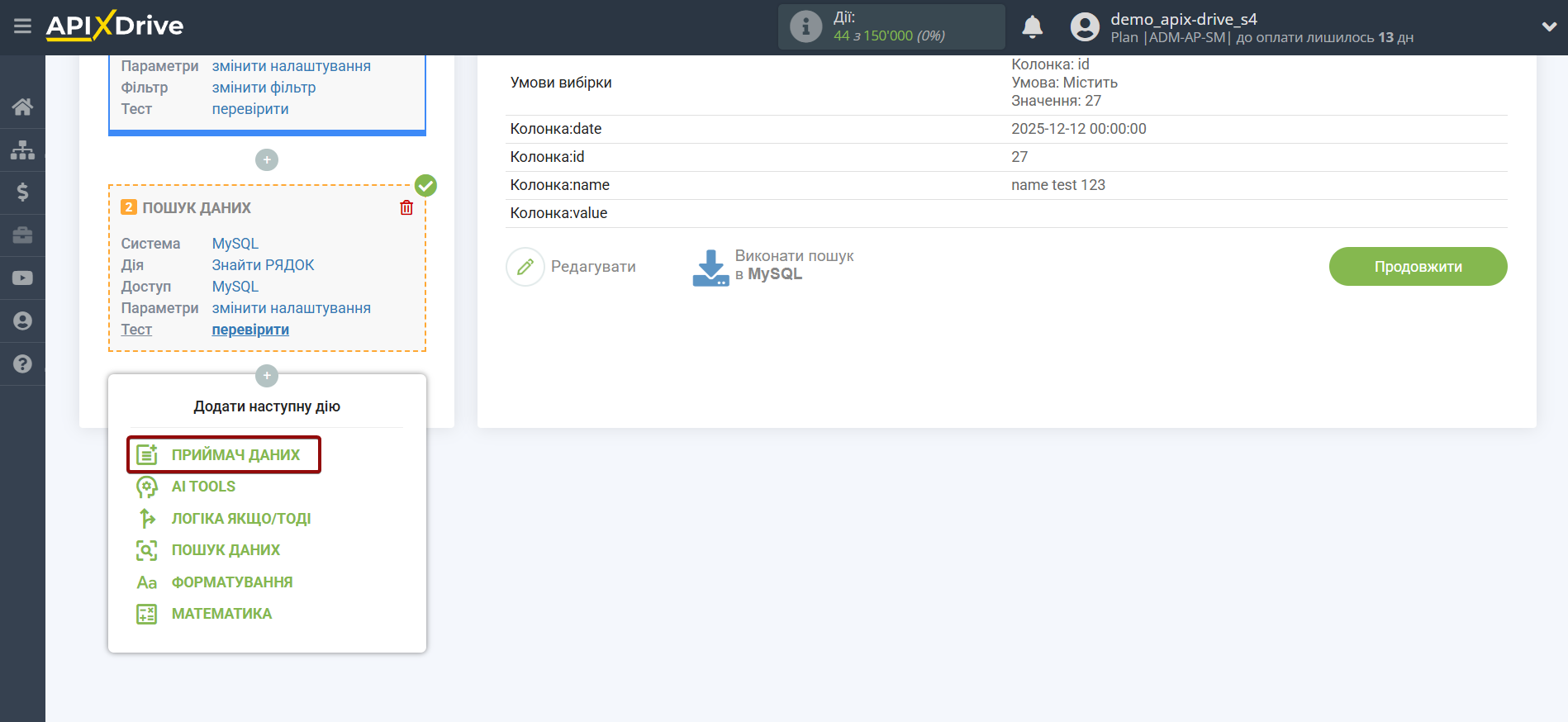Click the Колонка:id row label
Viewport: 1568px width, 722px height.
click(x=547, y=157)
